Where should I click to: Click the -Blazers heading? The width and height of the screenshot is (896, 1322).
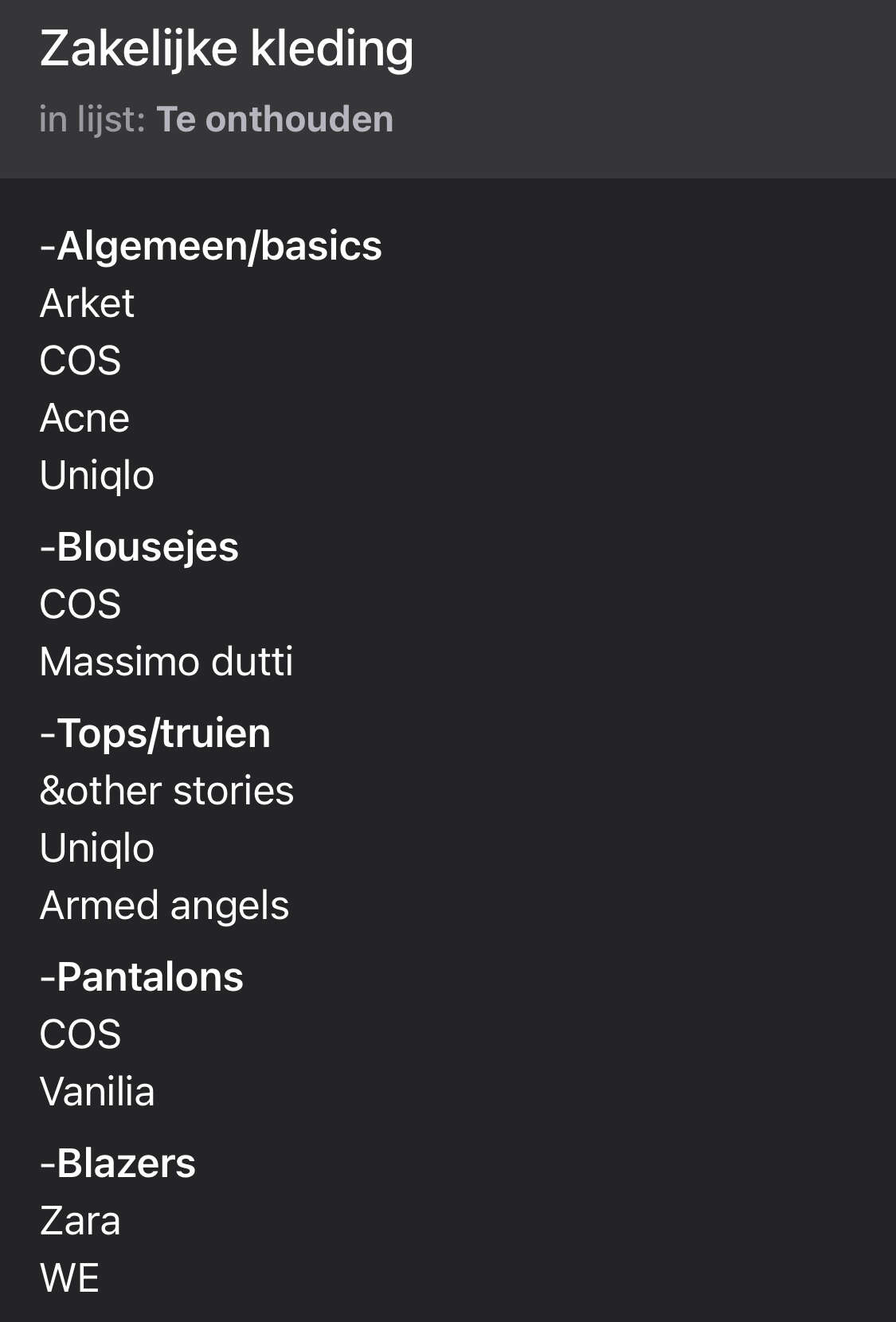coord(118,1164)
